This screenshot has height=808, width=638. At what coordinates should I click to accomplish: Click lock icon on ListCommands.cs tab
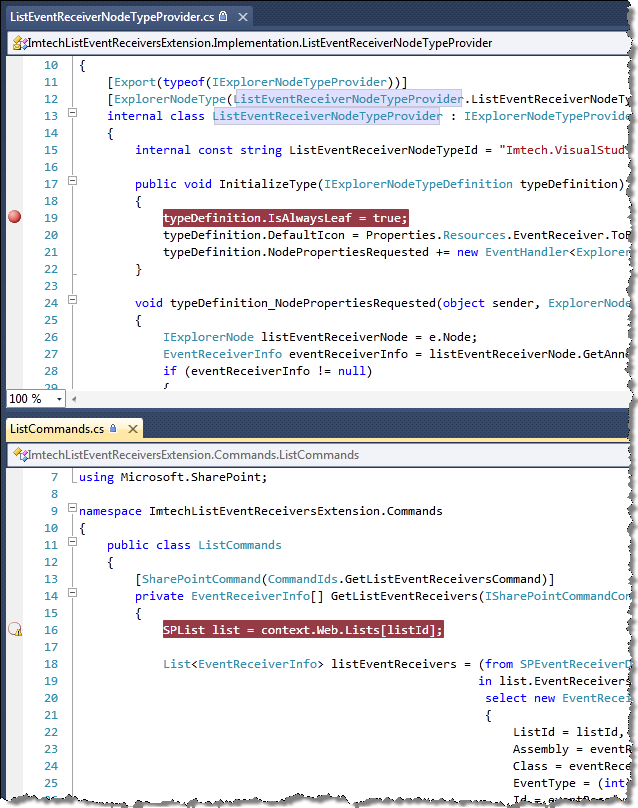click(113, 428)
